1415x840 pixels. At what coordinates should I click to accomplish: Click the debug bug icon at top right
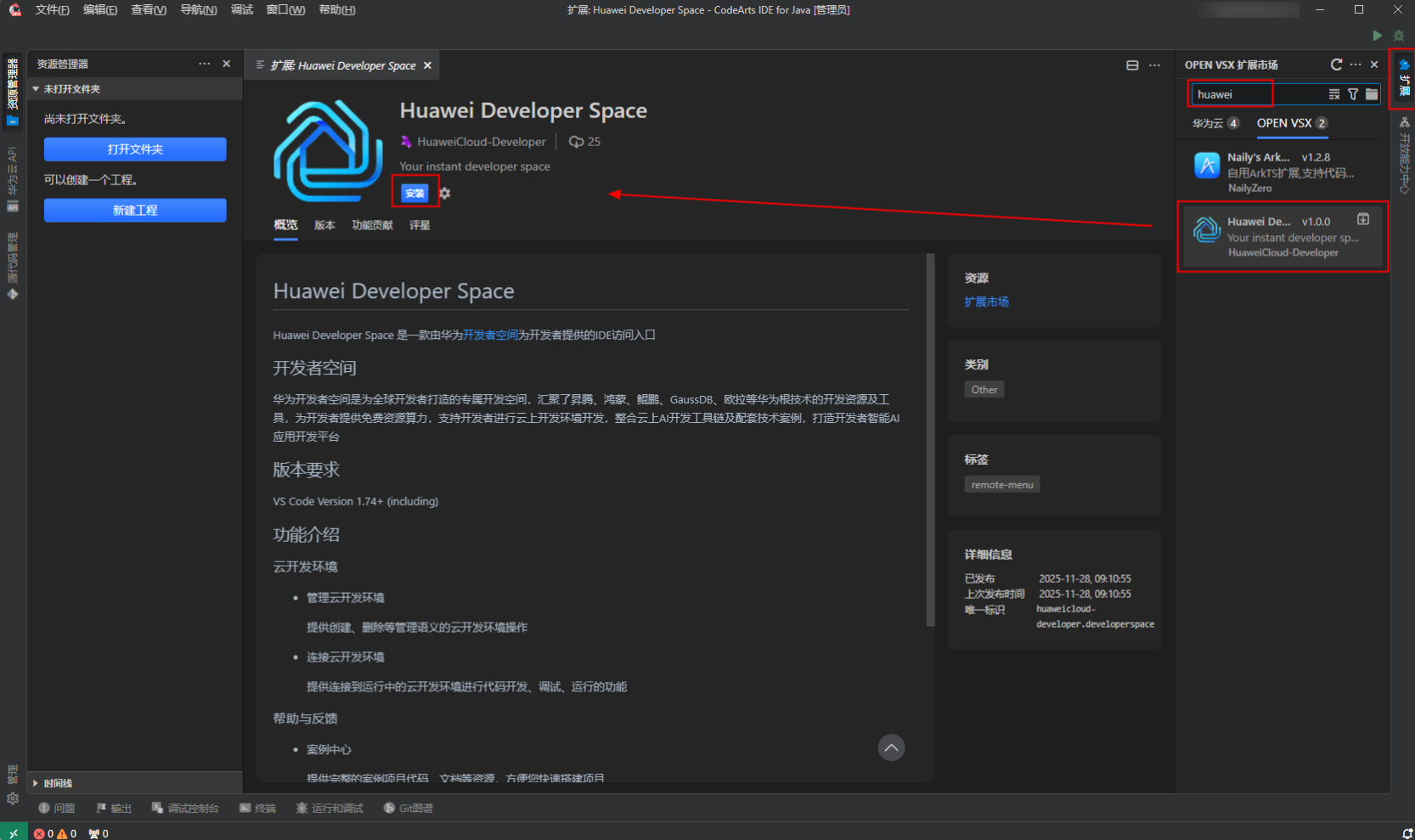[x=1399, y=36]
